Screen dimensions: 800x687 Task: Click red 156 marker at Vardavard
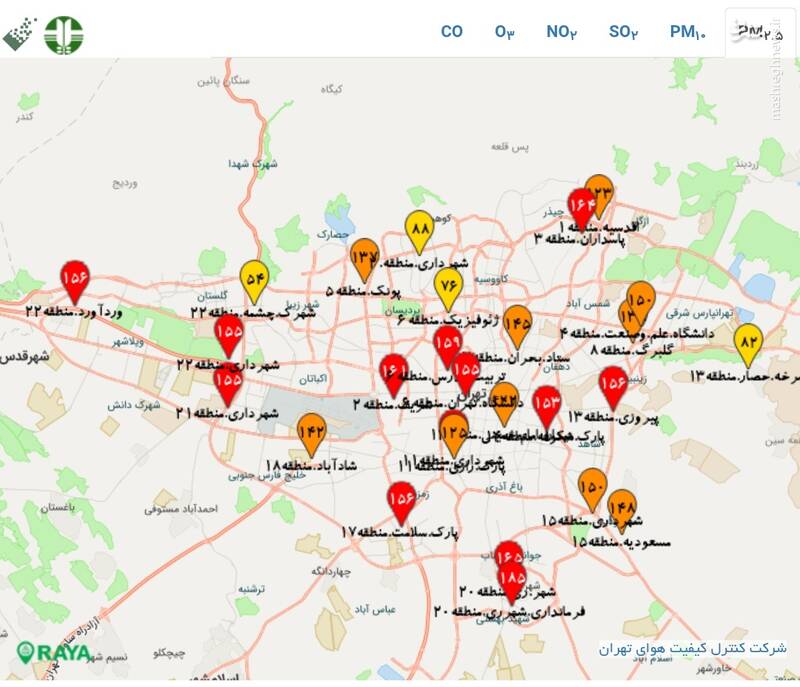click(75, 279)
